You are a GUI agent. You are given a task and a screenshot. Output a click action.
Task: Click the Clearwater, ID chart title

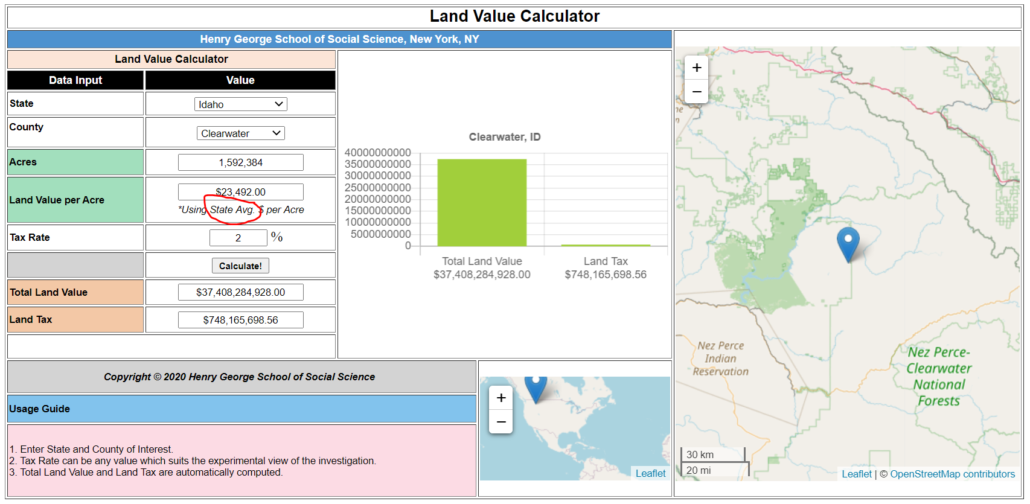point(504,137)
